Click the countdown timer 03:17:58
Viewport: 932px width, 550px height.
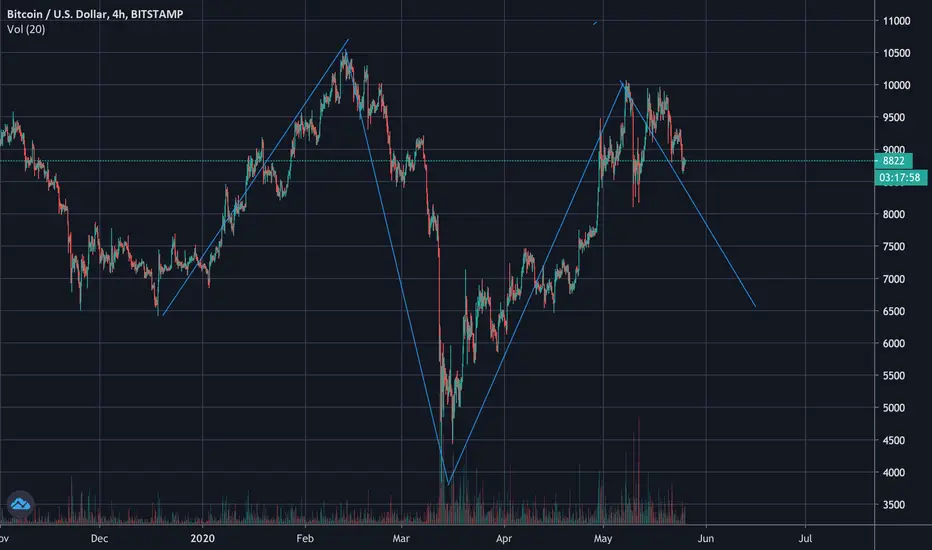[900, 177]
